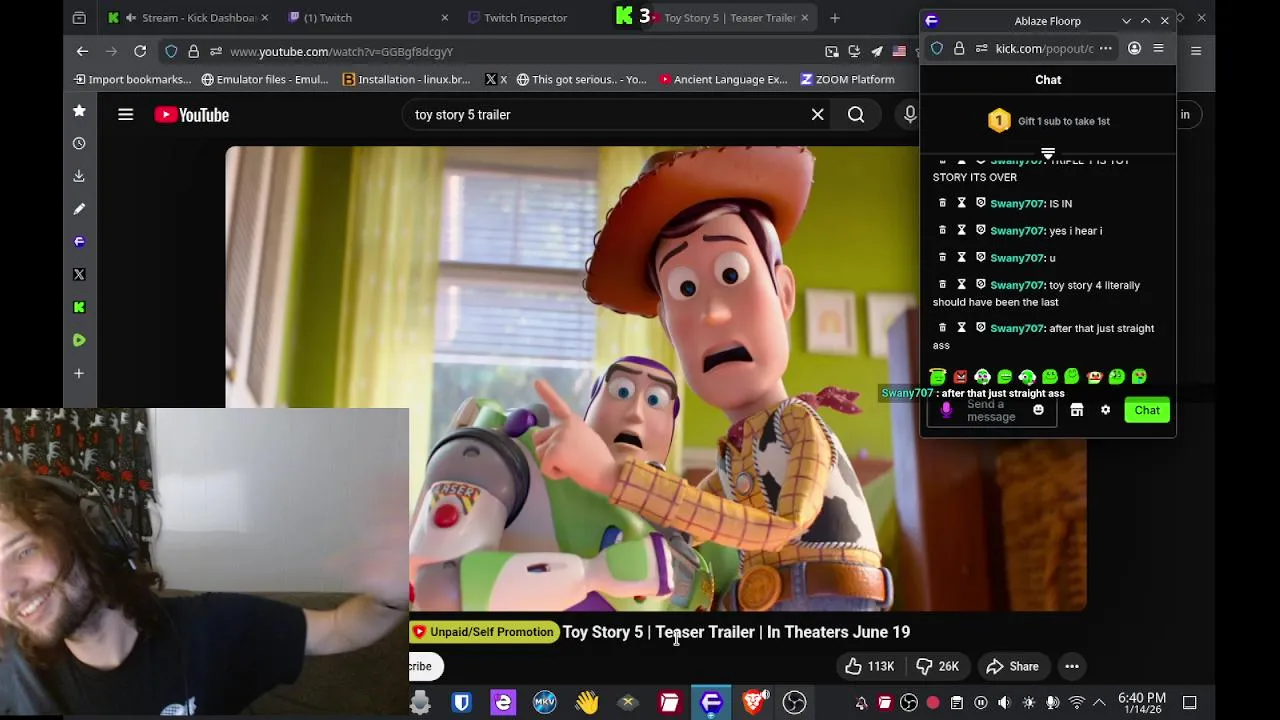Start YouTube voice search with the microphone

coord(909,115)
